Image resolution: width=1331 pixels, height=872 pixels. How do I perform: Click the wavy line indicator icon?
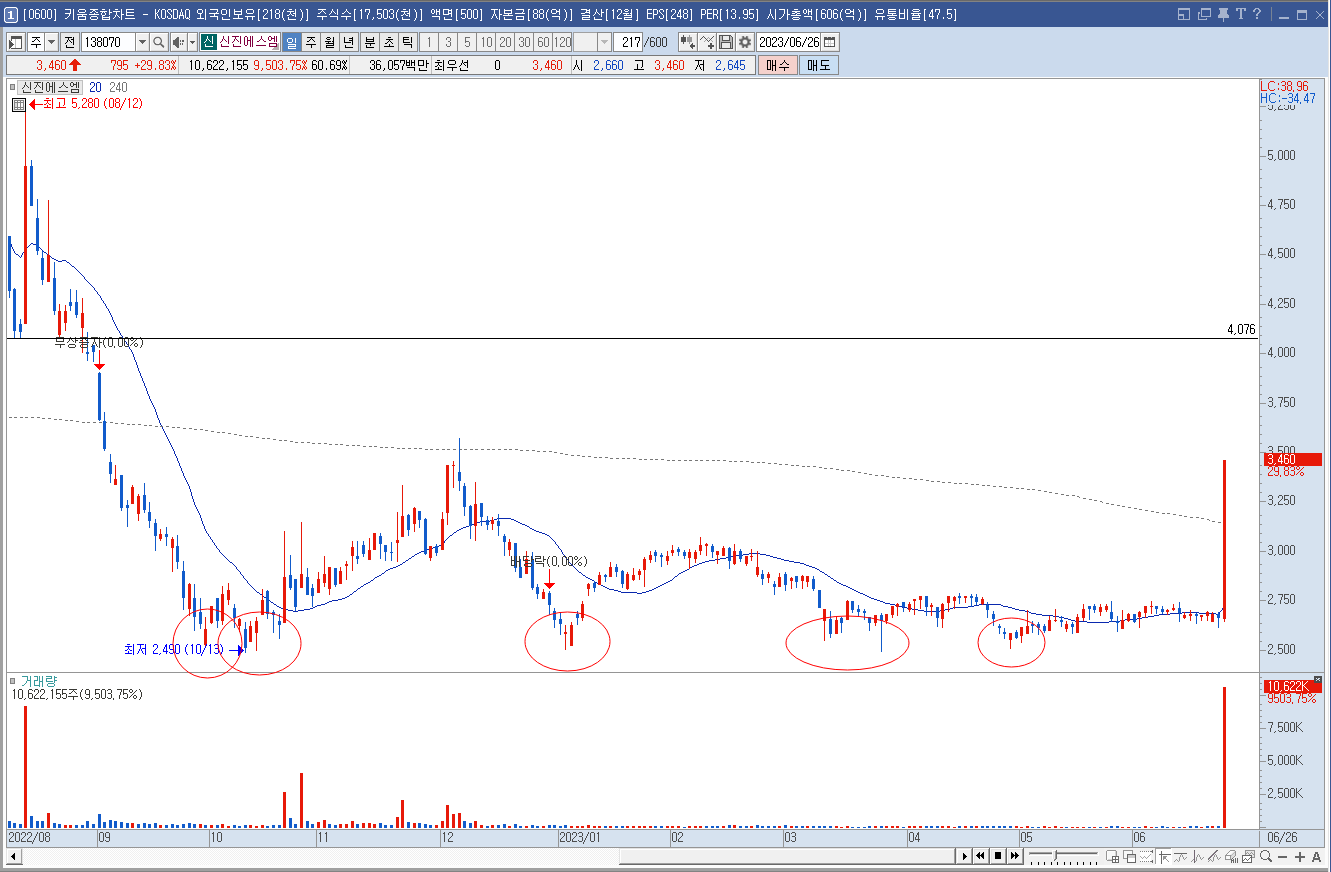[x=1181, y=856]
